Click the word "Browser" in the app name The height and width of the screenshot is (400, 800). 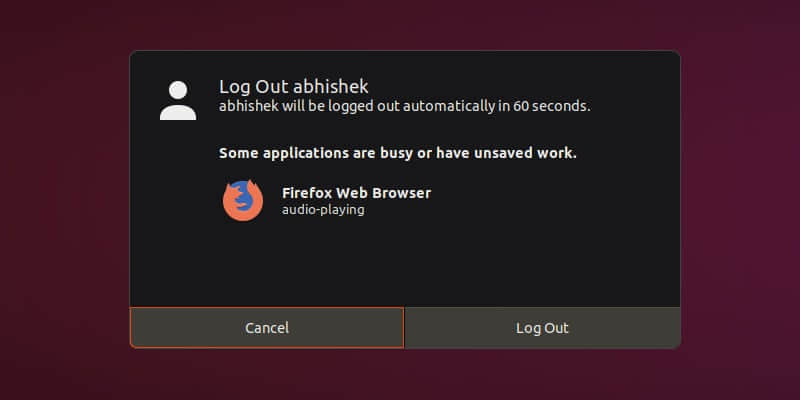[401, 192]
